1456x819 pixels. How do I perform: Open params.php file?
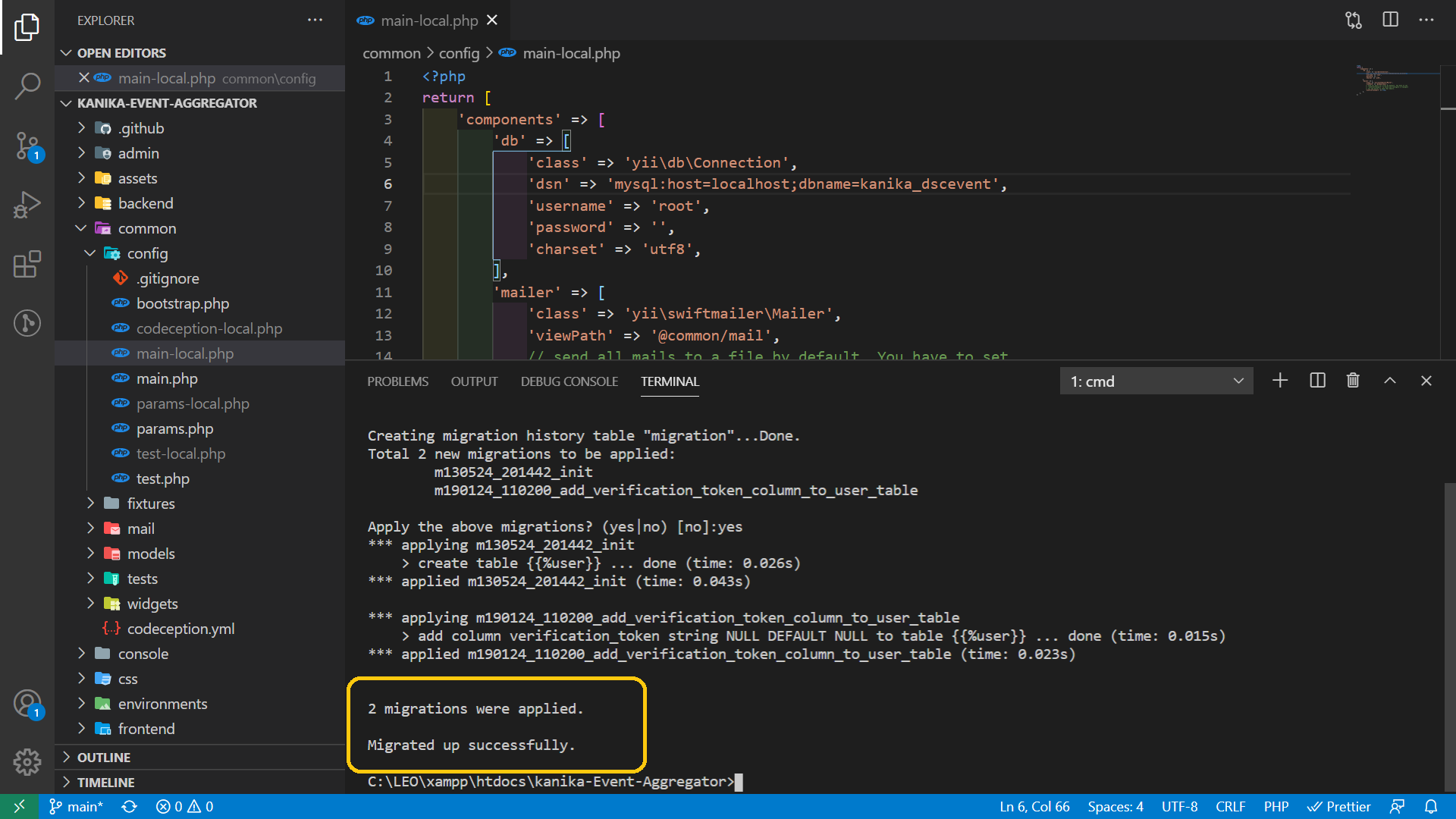click(200, 428)
